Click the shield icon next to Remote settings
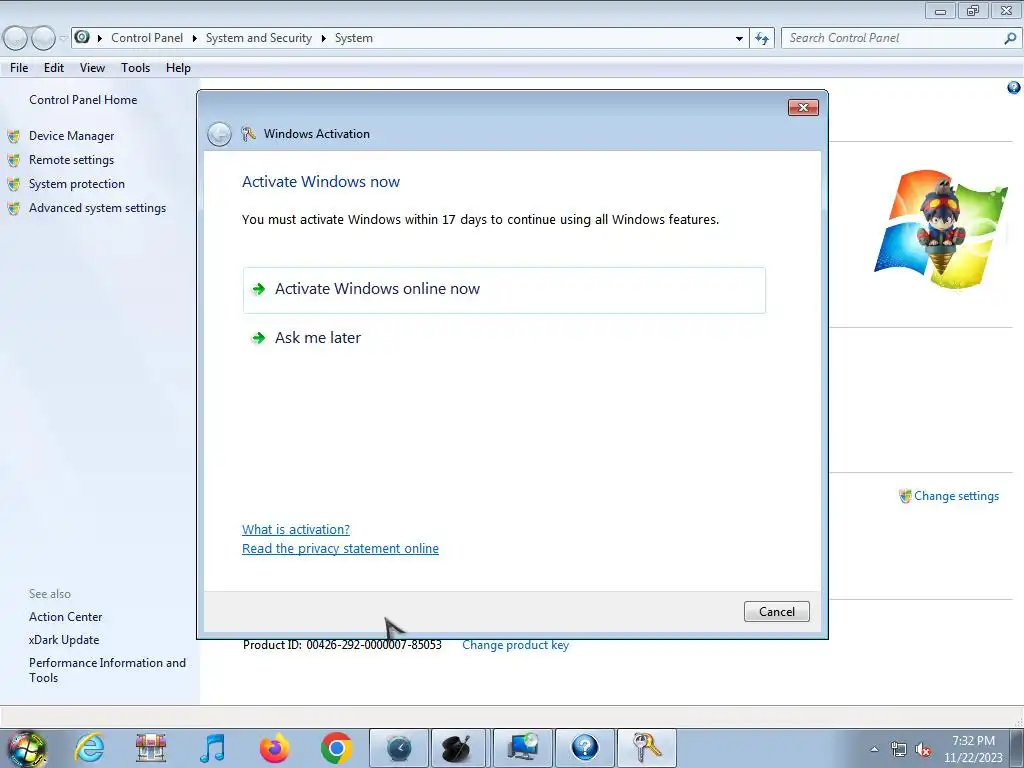Viewport: 1024px width, 768px height. click(14, 161)
